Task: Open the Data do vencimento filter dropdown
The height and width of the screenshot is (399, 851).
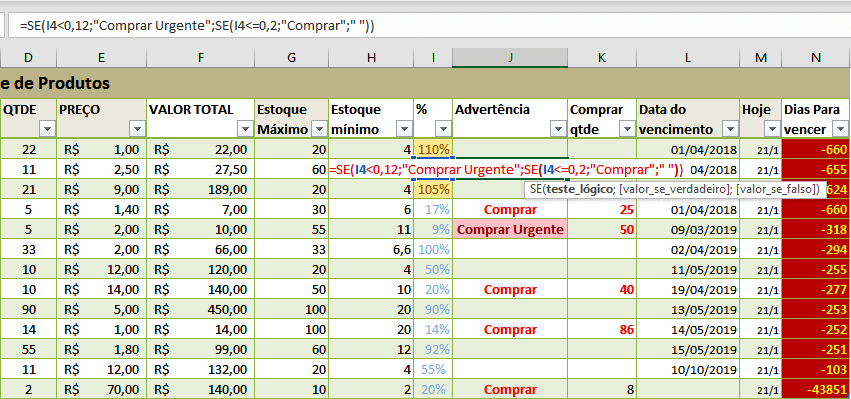Action: click(731, 129)
